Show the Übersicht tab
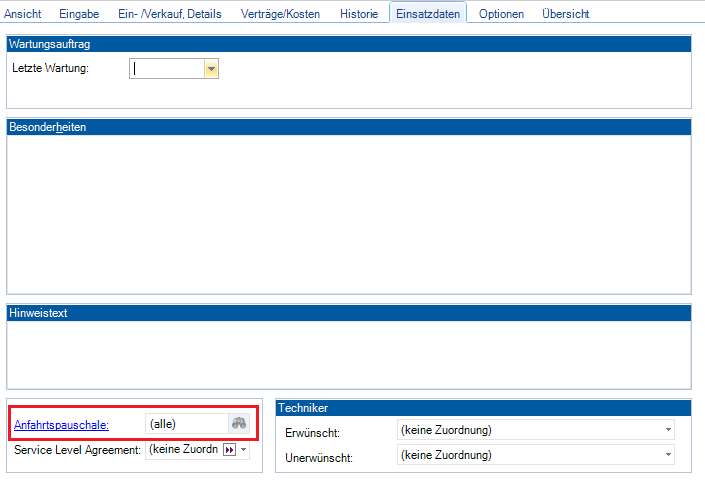Screen dimensions: 705x485 point(566,14)
